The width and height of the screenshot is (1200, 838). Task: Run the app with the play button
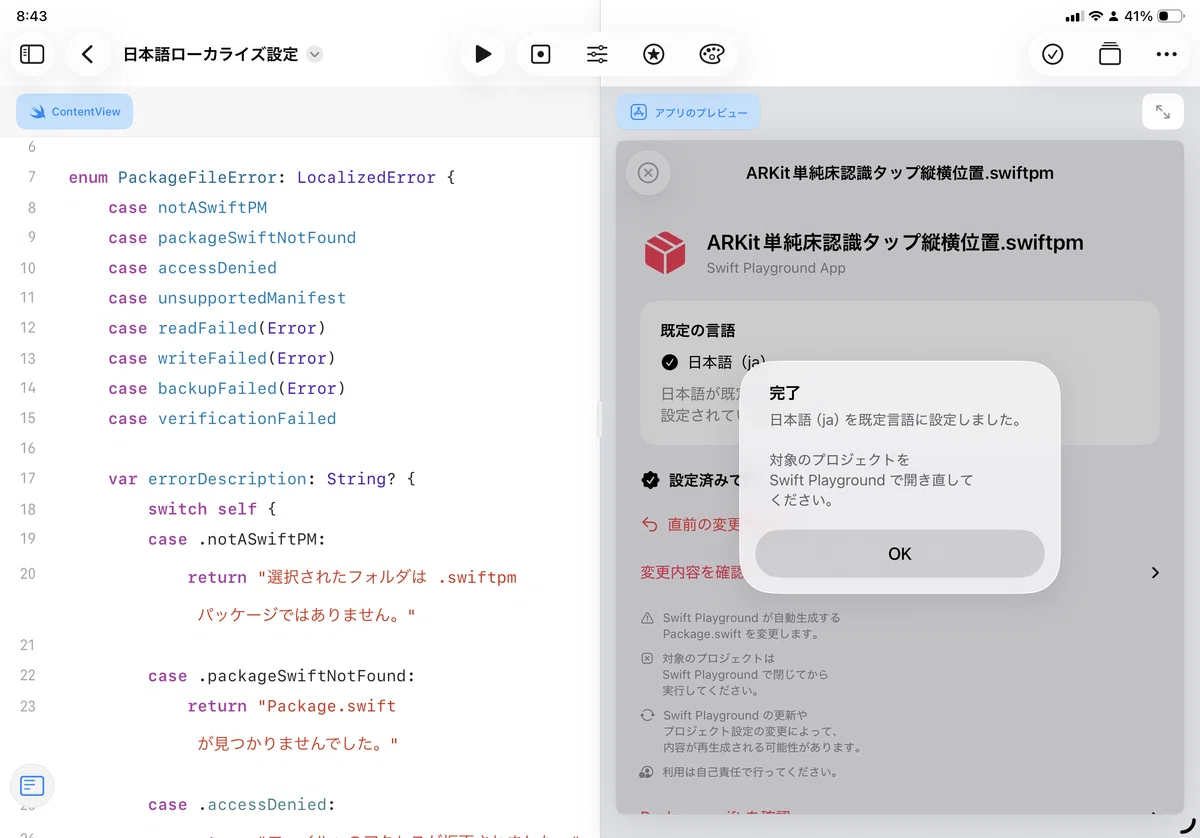(x=483, y=54)
